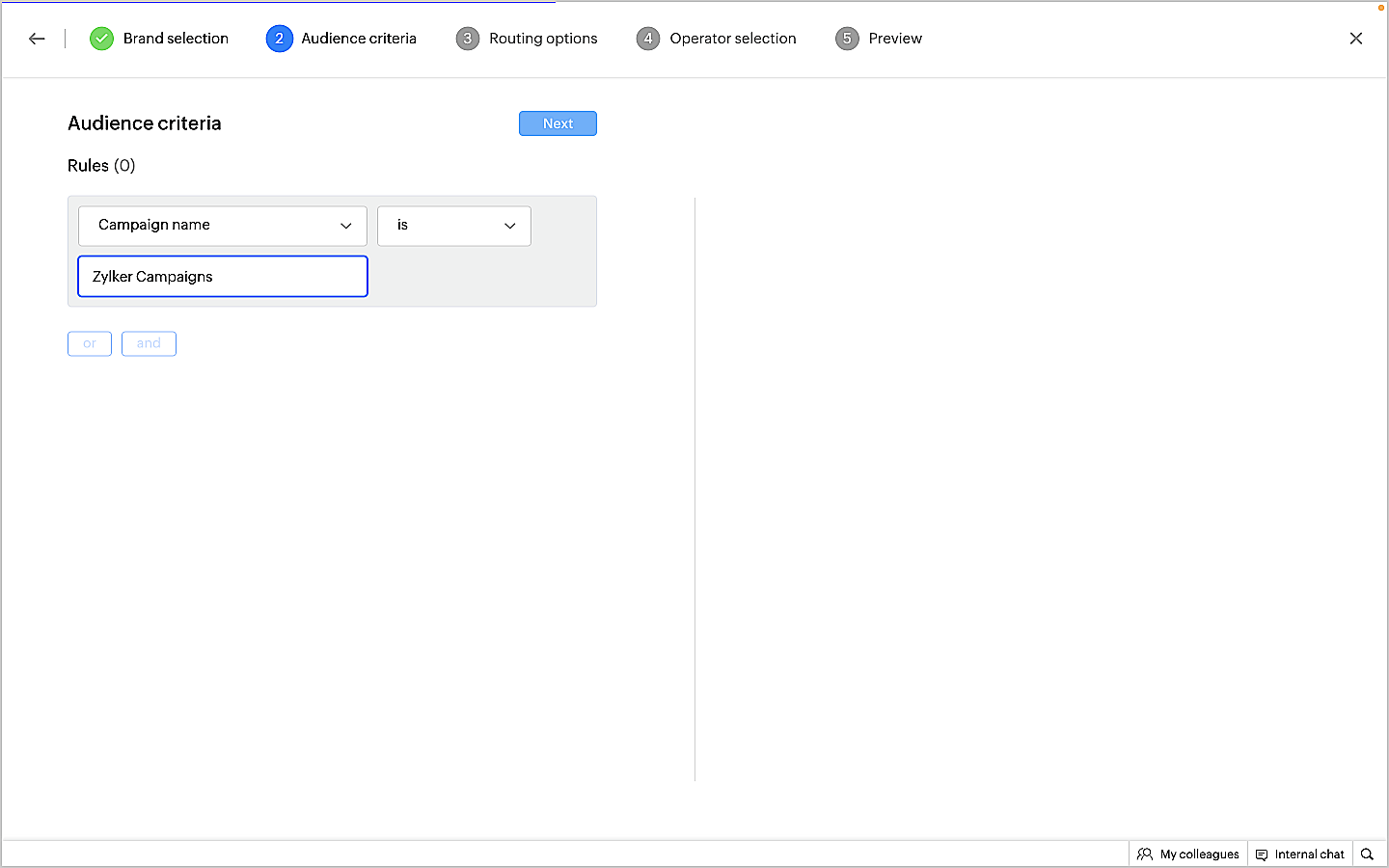Click the search magnifier icon in bottom bar

coord(1367,854)
